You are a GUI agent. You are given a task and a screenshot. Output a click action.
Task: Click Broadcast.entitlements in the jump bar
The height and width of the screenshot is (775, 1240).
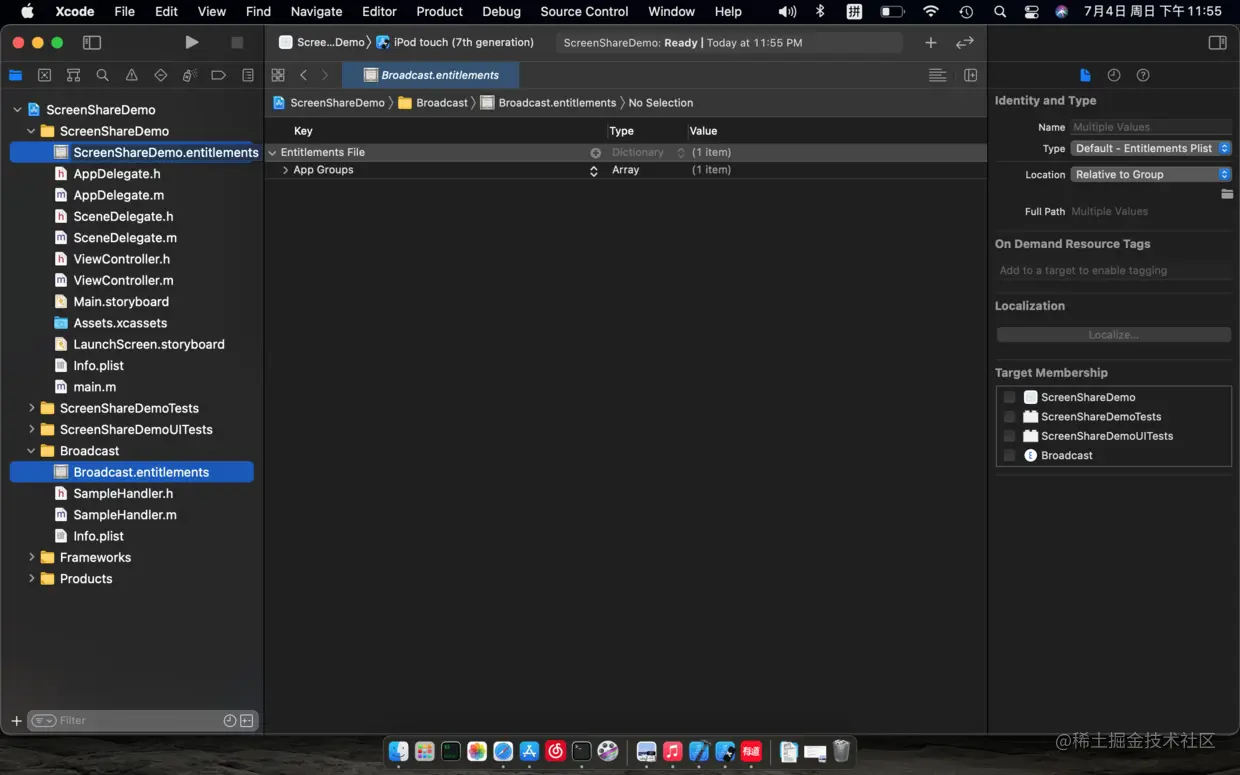click(x=548, y=103)
